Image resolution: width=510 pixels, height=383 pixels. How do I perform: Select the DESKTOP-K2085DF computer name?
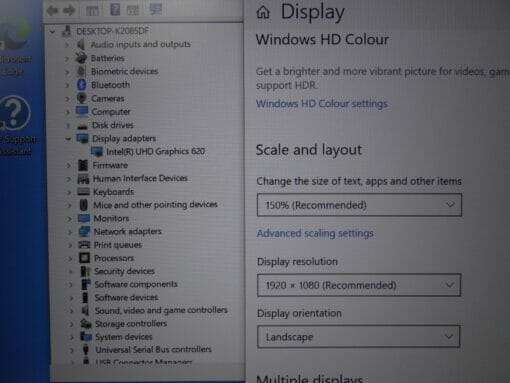(x=112, y=31)
